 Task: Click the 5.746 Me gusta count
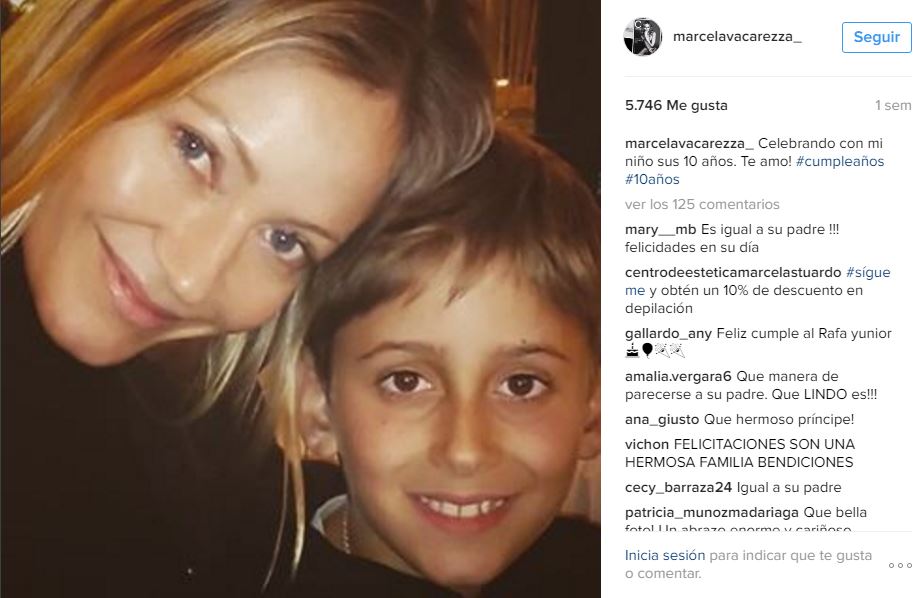click(676, 106)
